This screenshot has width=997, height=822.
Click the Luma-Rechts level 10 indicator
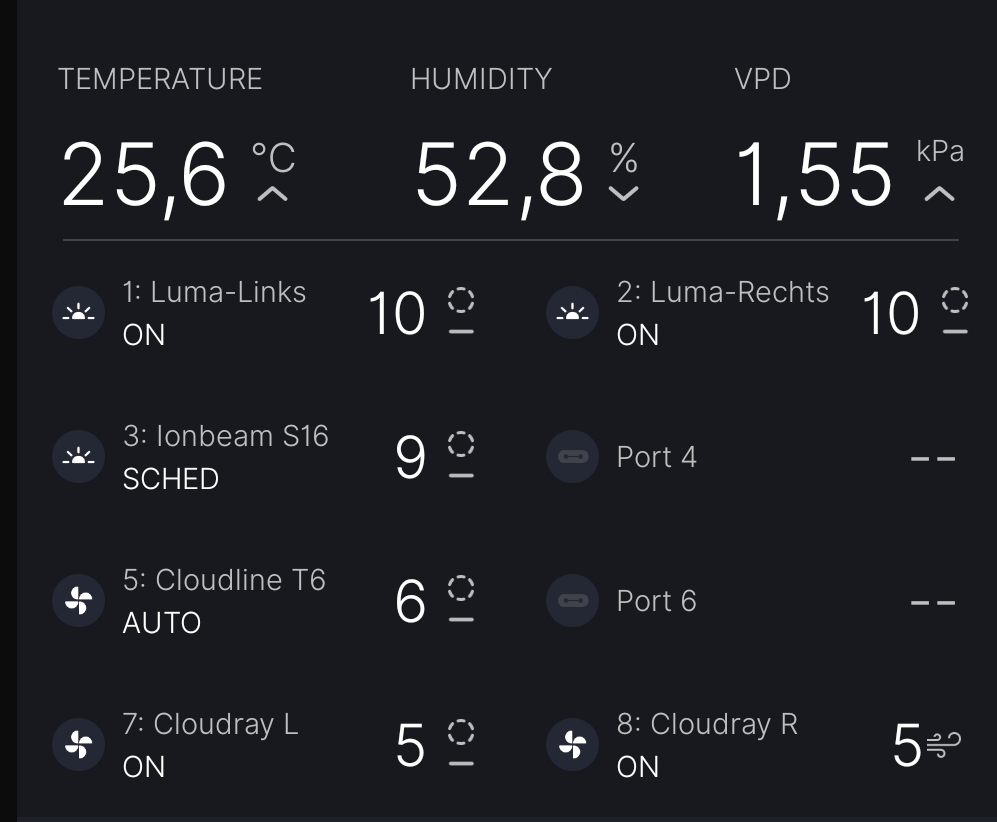pyautogui.click(x=890, y=314)
